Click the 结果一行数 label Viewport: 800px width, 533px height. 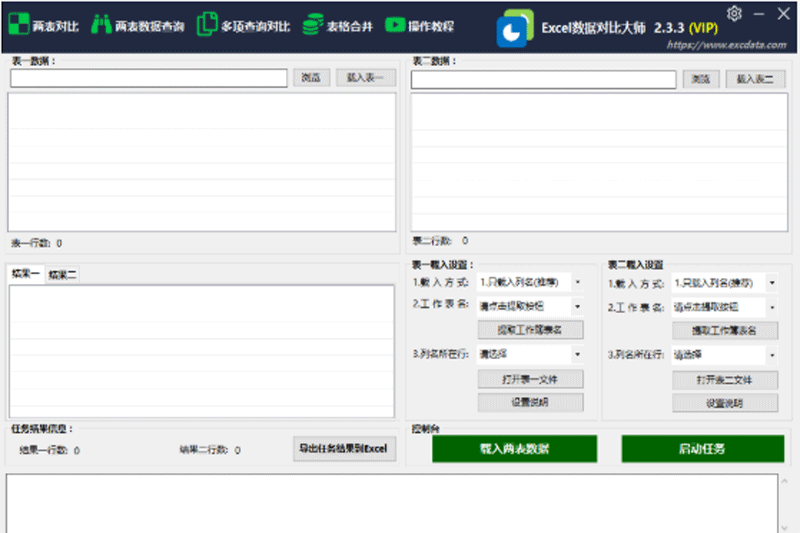(43, 450)
